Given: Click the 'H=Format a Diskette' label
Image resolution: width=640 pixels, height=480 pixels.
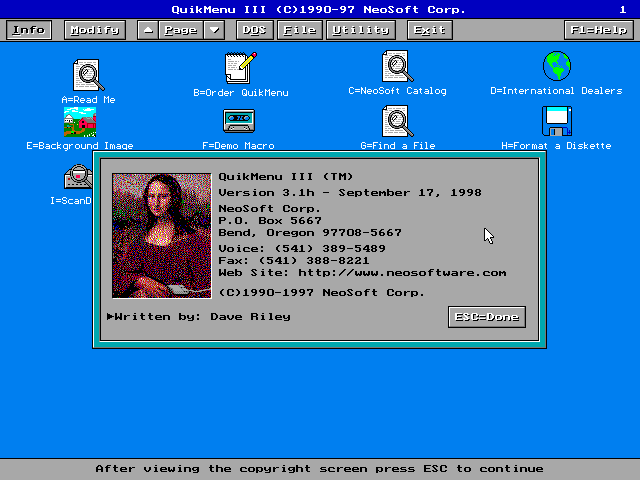Looking at the screenshot, I should [556, 146].
